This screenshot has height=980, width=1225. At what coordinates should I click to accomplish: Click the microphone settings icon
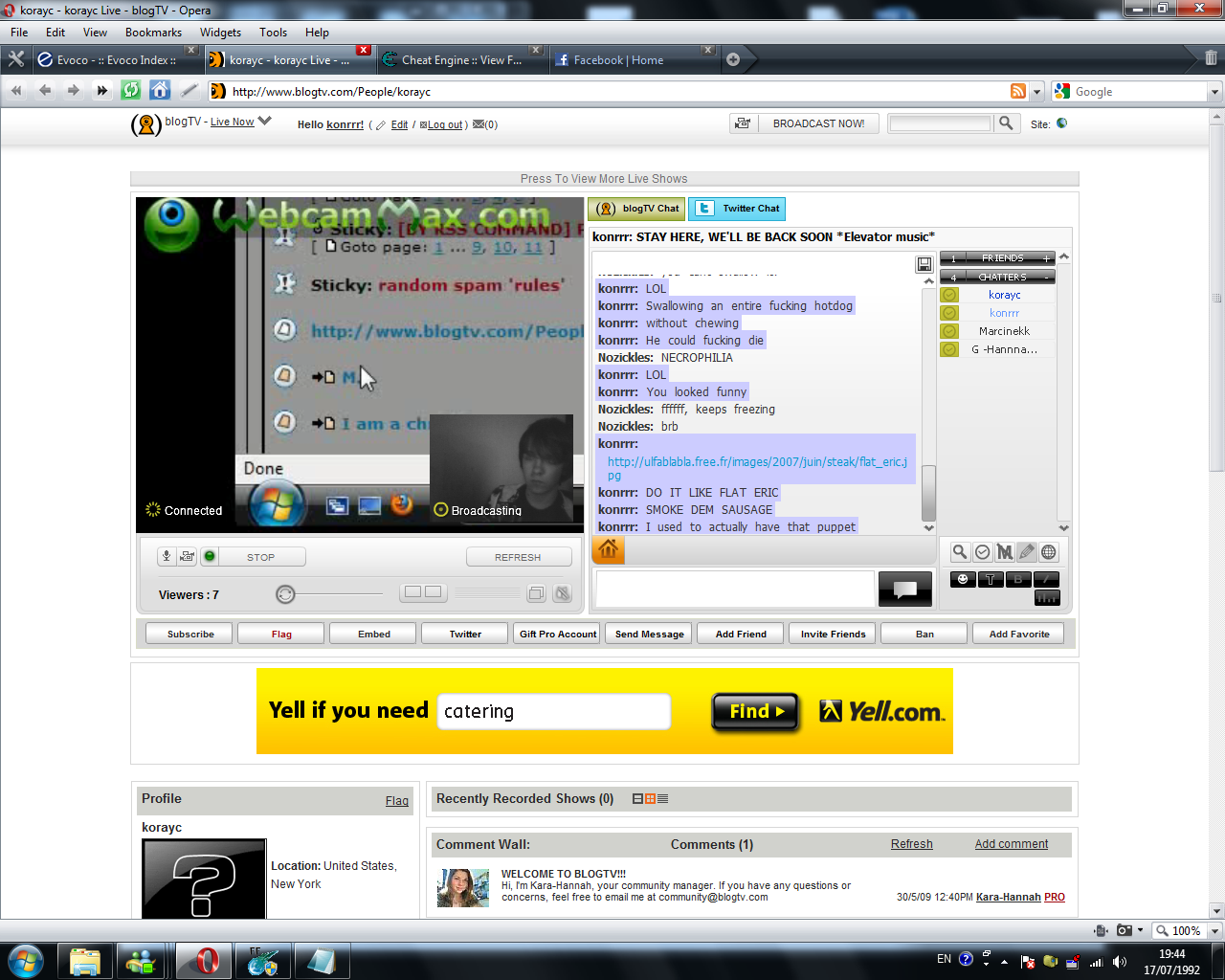[x=167, y=556]
